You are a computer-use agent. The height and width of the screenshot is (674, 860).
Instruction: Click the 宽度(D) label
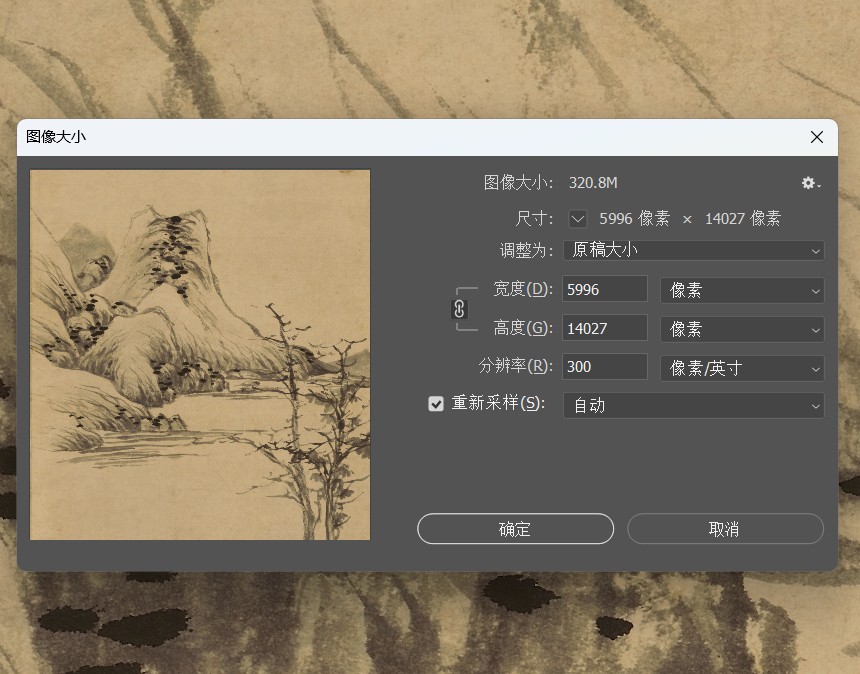(523, 288)
